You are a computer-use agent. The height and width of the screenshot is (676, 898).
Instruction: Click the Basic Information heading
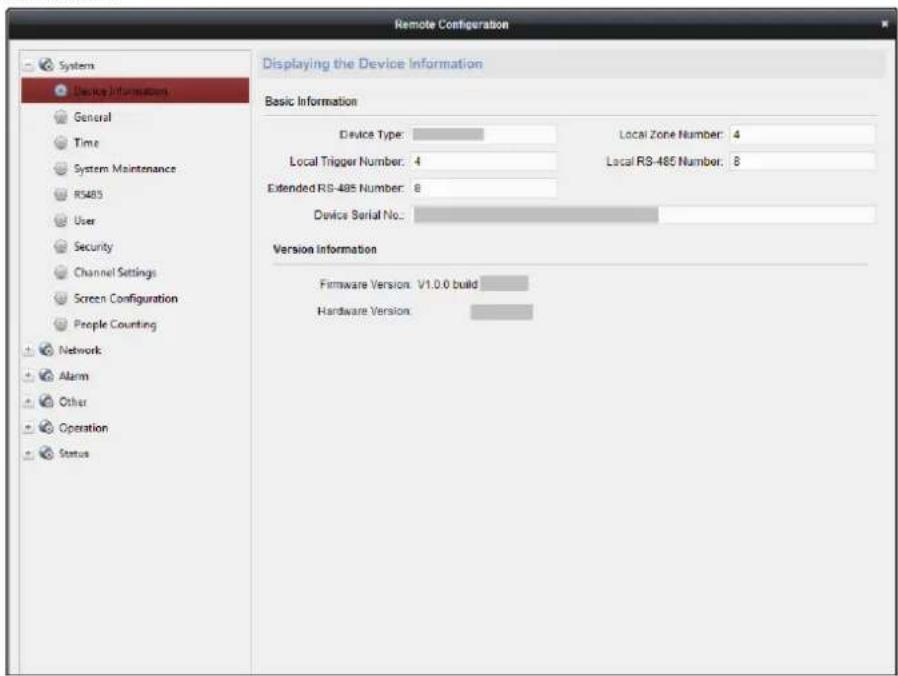tap(311, 101)
